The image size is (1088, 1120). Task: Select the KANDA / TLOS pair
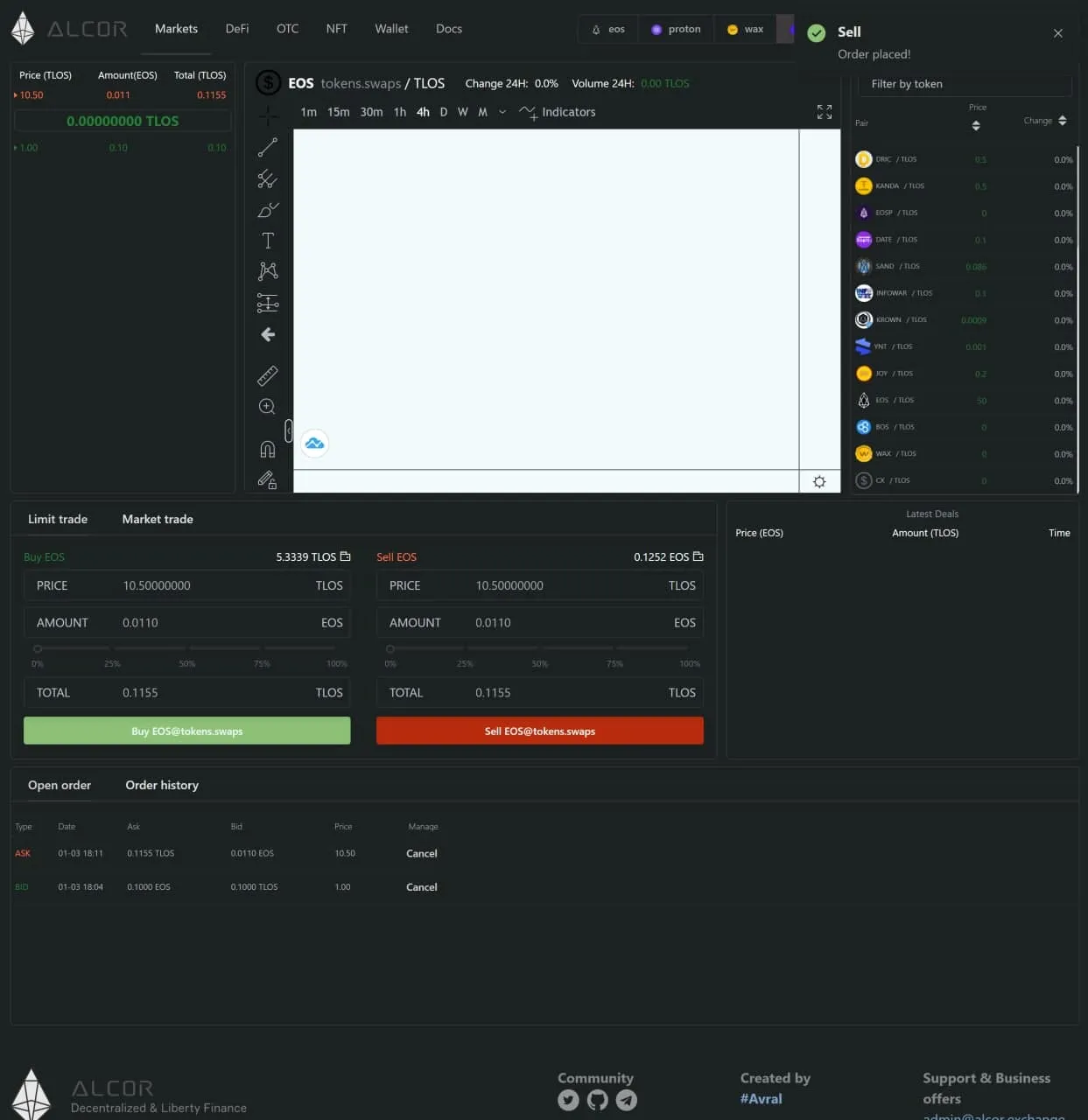coord(964,186)
